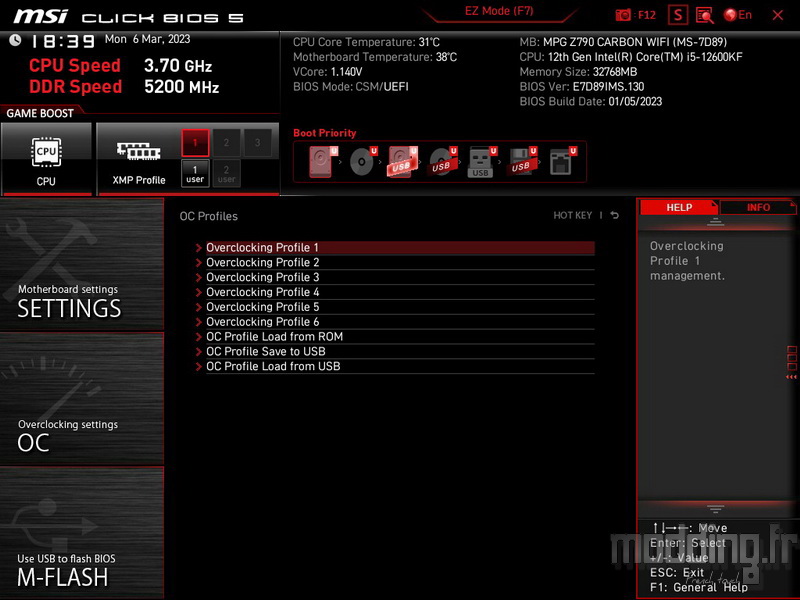
Task: Select the USB key boot device icon
Action: [x=482, y=162]
